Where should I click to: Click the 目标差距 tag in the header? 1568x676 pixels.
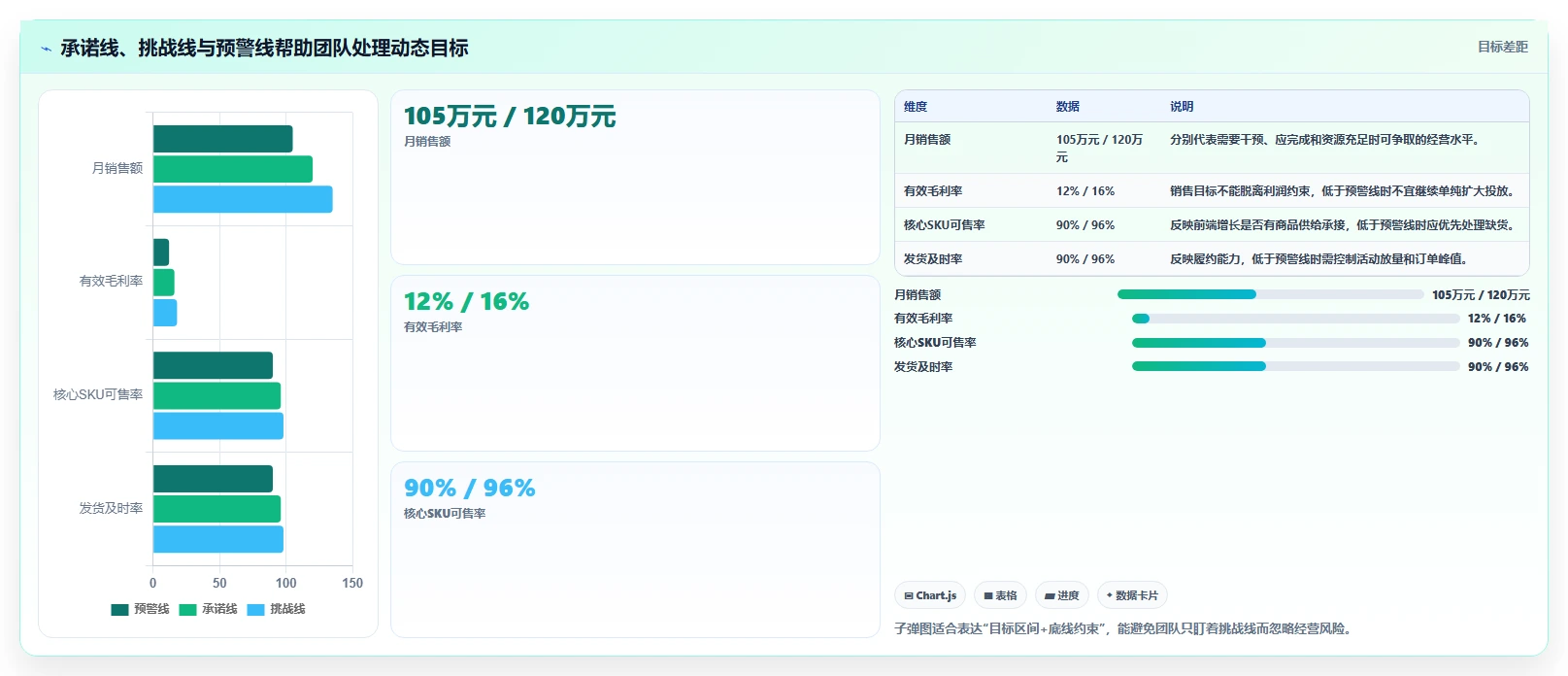1502,47
